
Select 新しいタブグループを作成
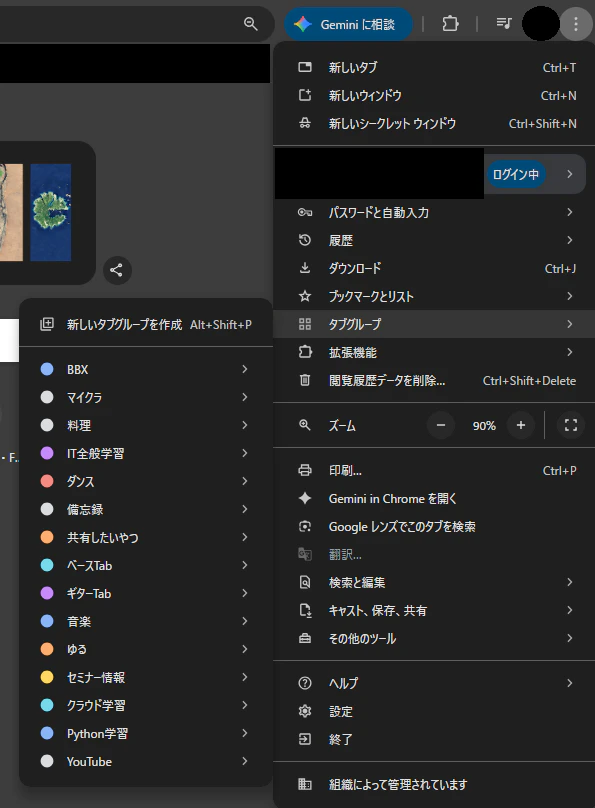146,325
